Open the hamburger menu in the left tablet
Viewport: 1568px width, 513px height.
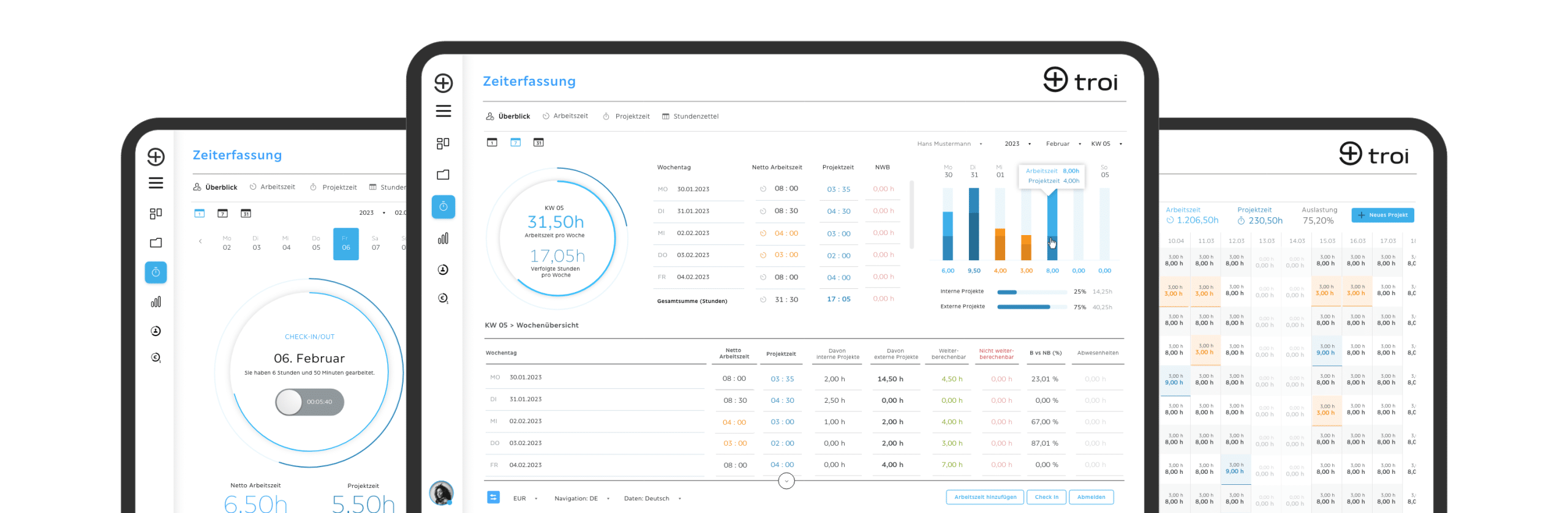pos(156,182)
